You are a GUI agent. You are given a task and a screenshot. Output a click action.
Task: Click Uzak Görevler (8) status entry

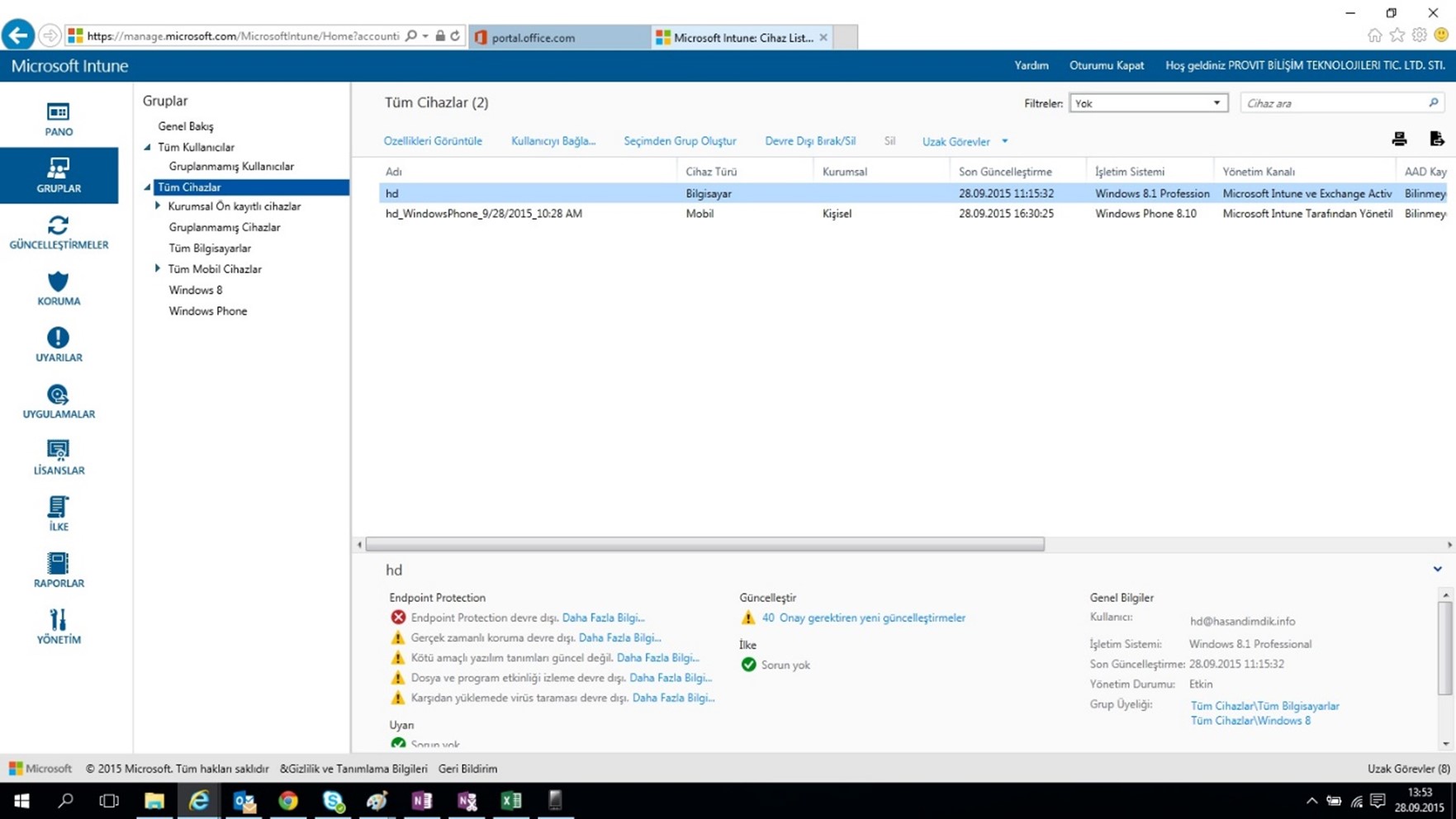(x=1408, y=769)
